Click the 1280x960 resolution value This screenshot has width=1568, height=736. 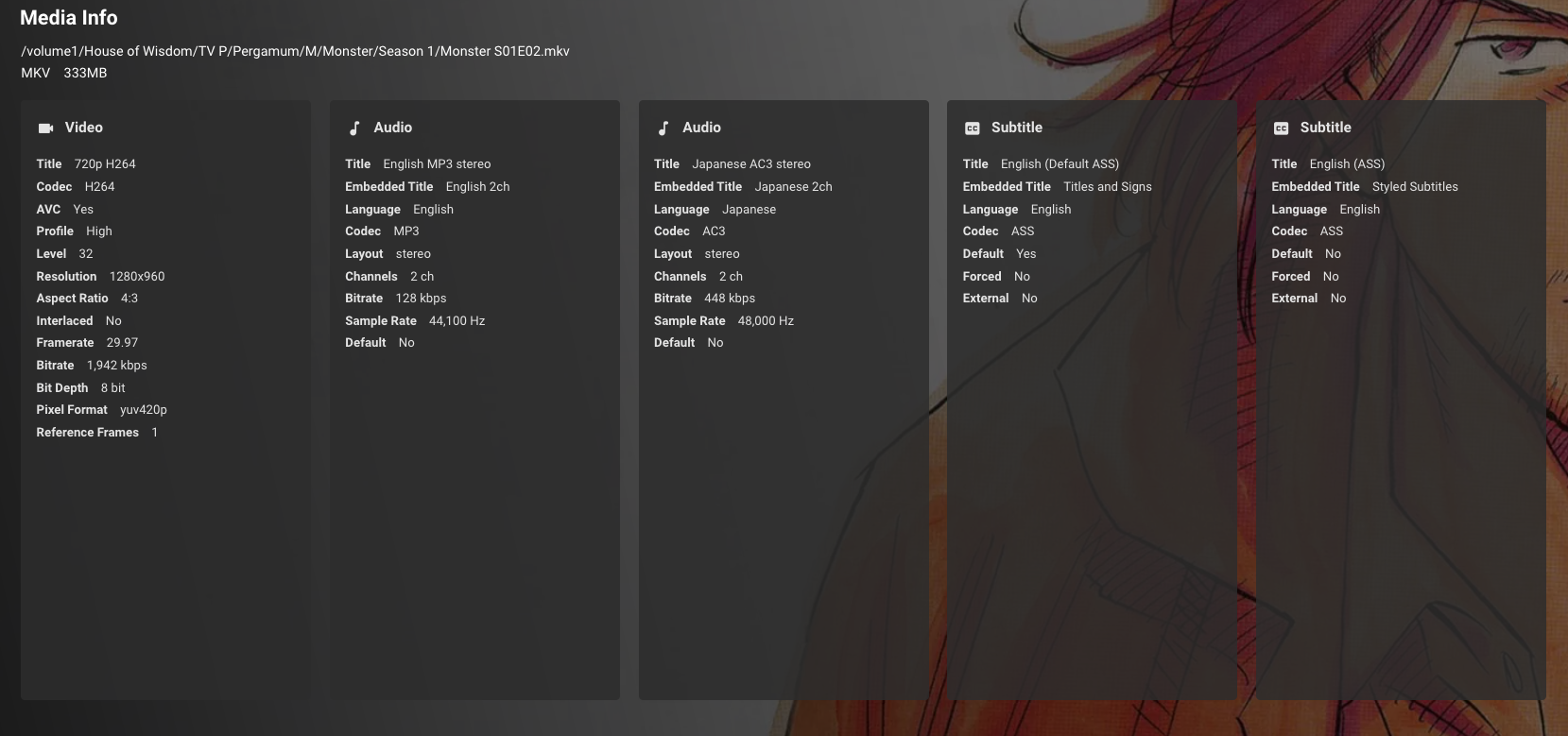coord(137,277)
